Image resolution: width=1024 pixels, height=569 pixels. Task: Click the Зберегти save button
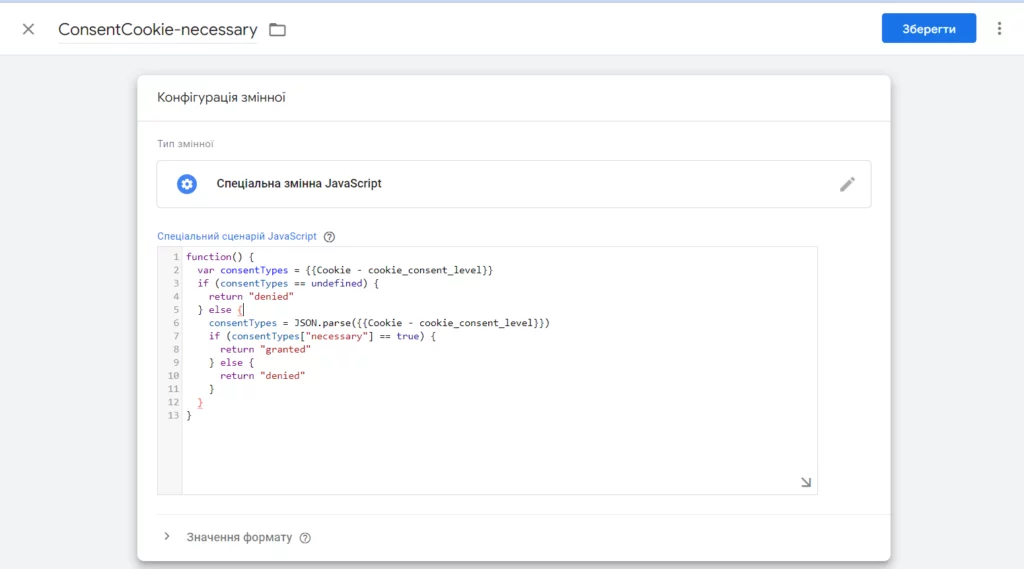(929, 28)
